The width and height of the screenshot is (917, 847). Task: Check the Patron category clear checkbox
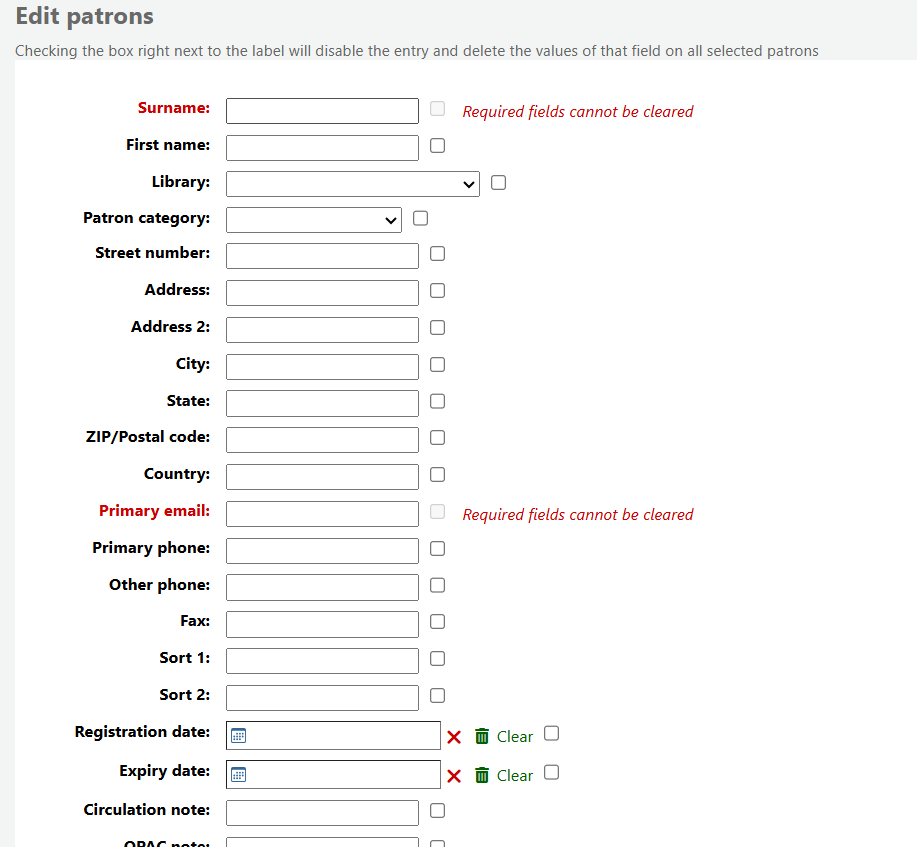pos(420,218)
